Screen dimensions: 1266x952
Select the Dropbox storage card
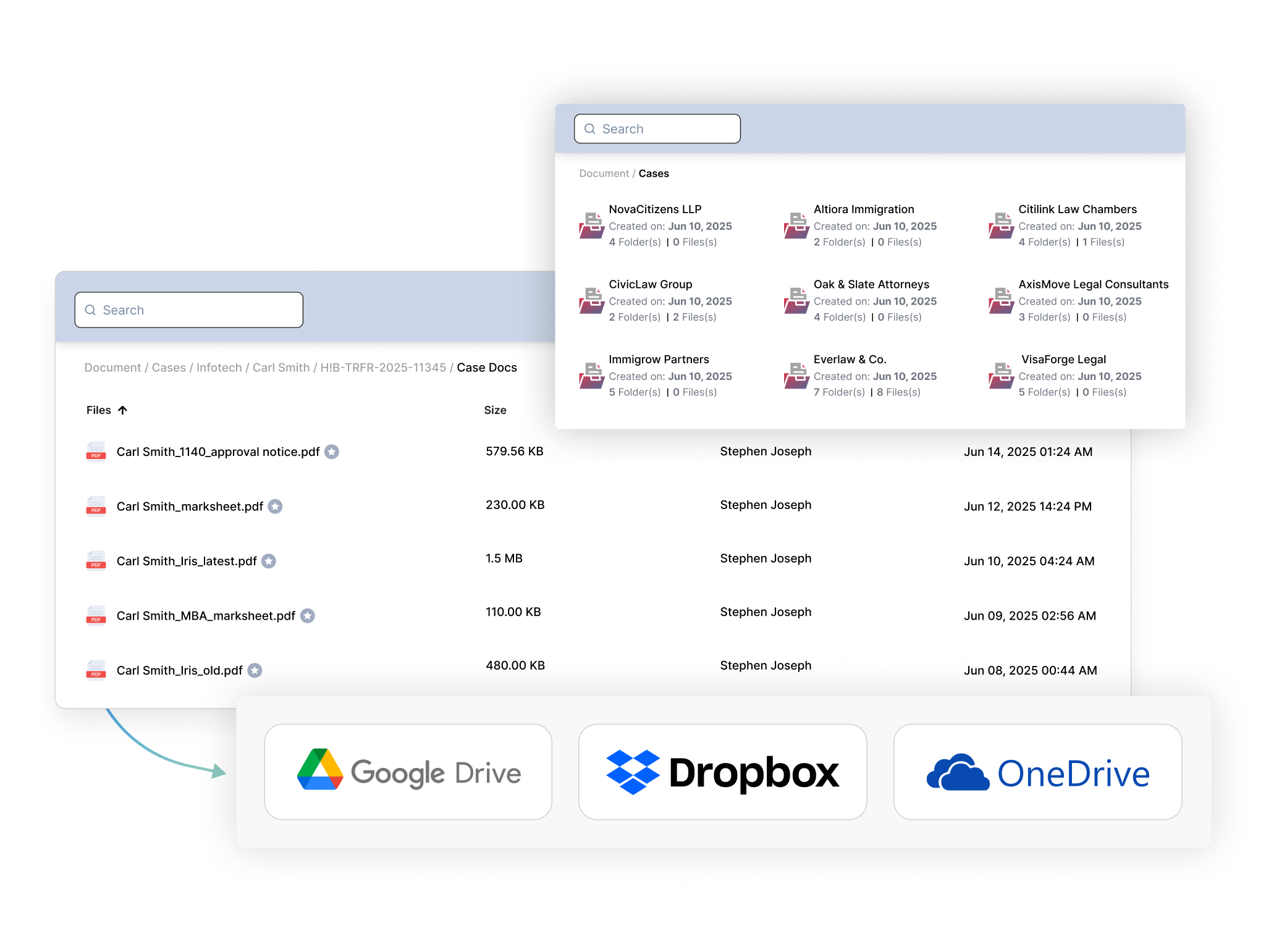[723, 772]
